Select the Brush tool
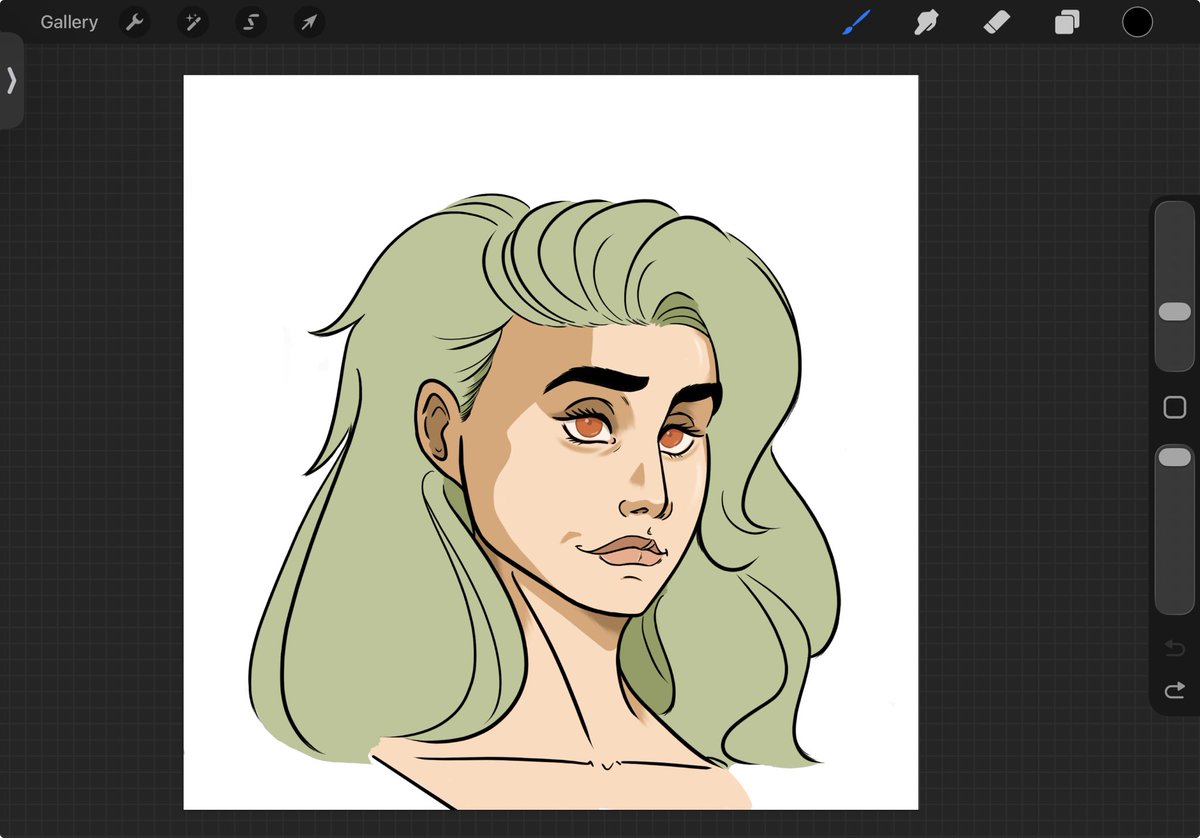The height and width of the screenshot is (838, 1200). 856,22
